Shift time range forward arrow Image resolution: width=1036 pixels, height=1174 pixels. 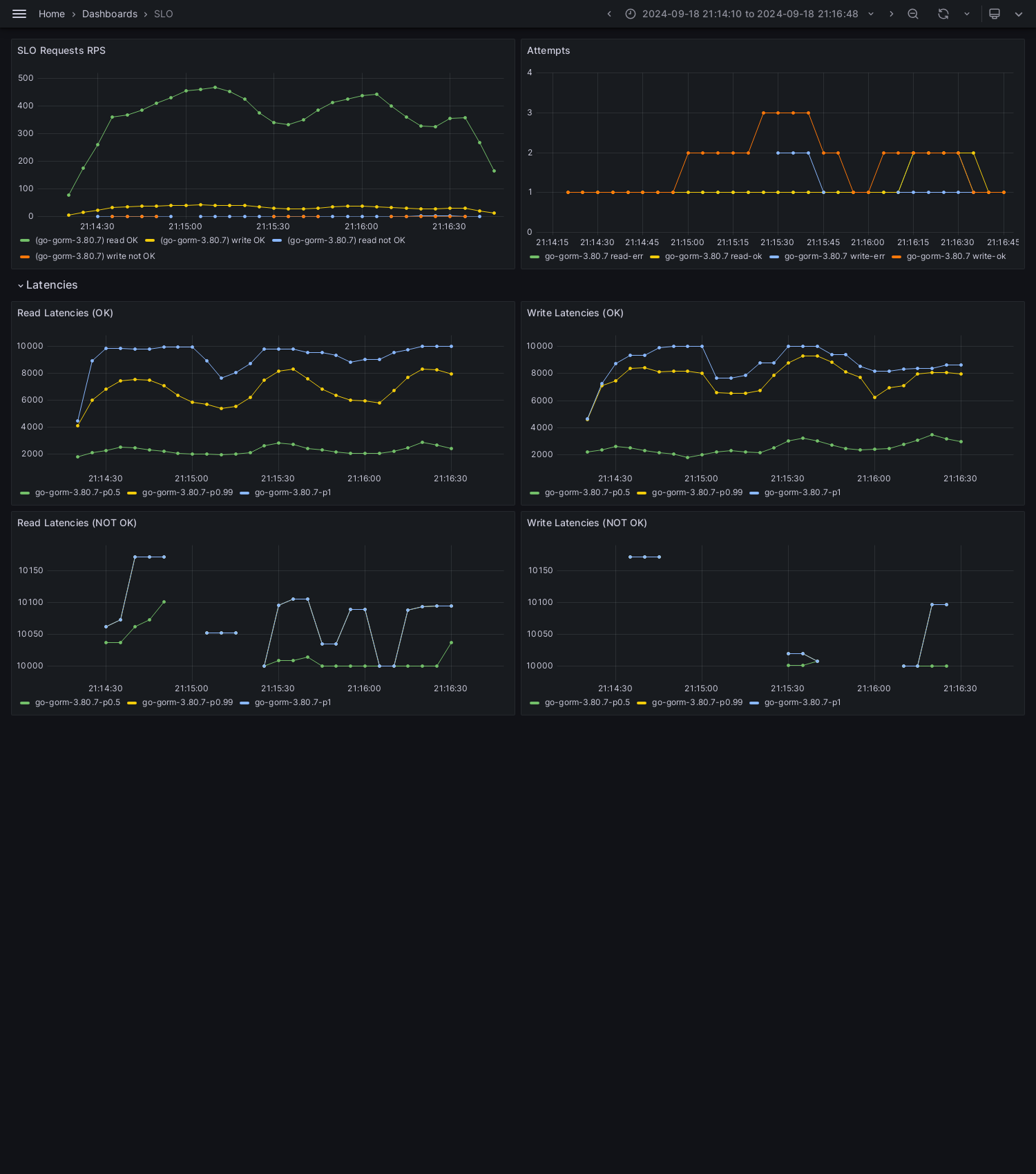coord(892,14)
